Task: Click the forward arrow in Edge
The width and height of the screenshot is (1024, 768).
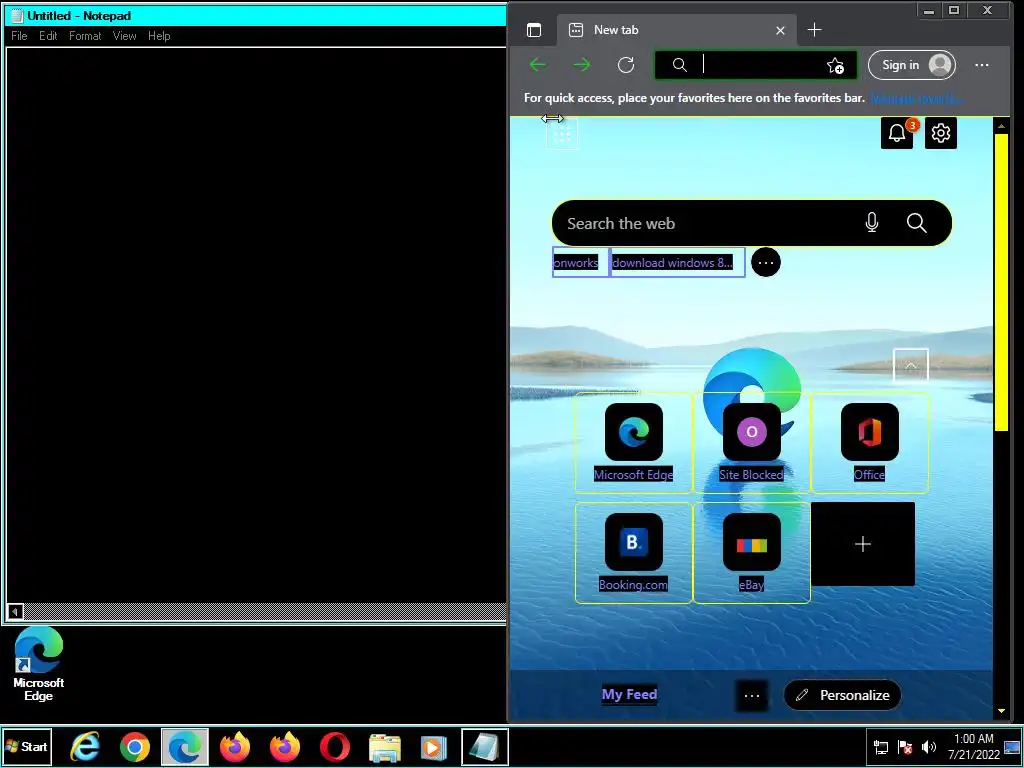Action: pyautogui.click(x=581, y=65)
